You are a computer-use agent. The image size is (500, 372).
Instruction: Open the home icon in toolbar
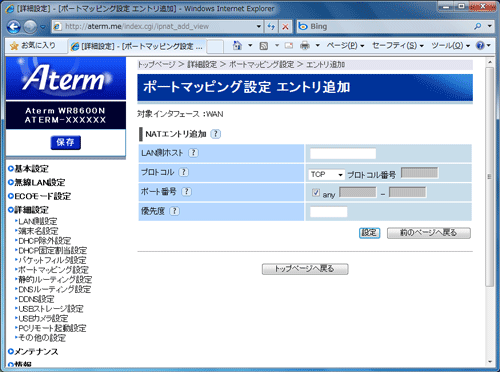pyautogui.click(x=237, y=46)
